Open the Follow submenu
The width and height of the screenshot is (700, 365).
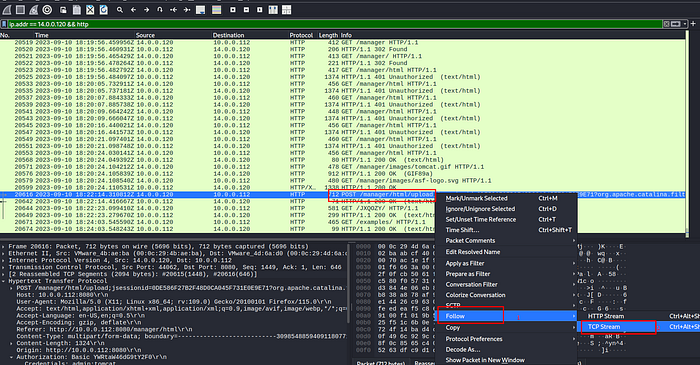(506, 316)
